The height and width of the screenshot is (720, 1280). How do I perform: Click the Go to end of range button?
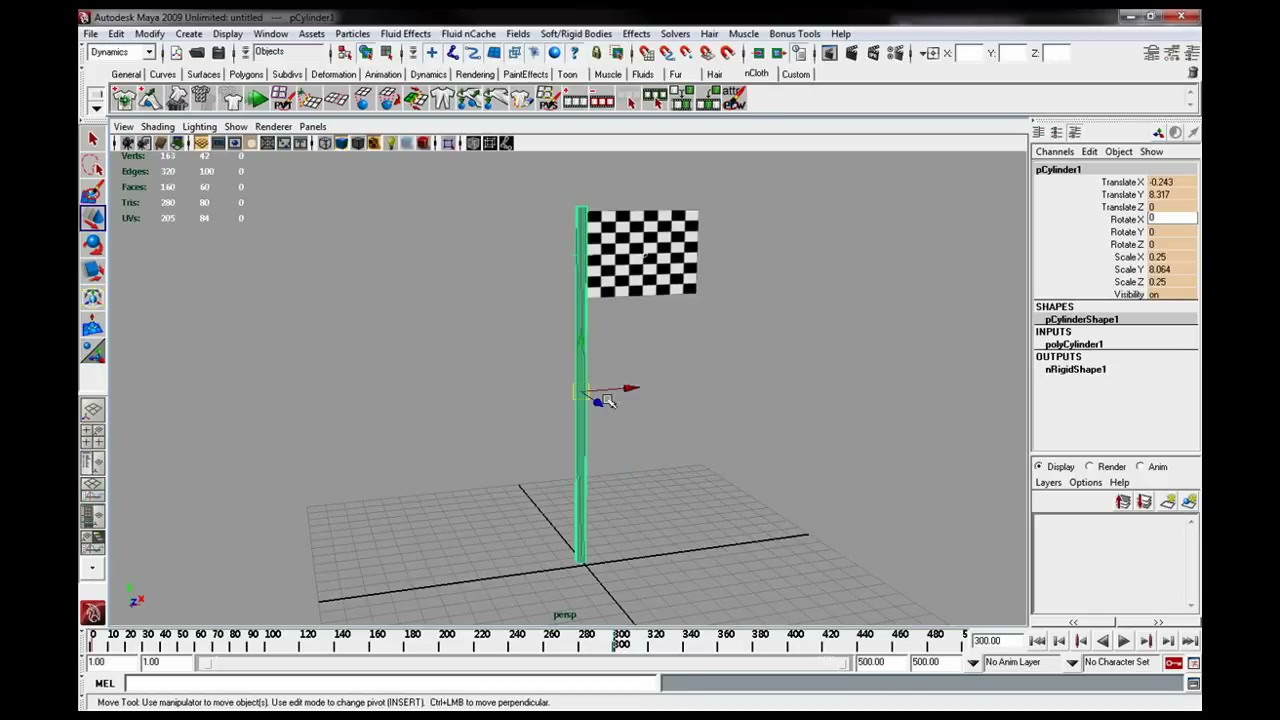click(1190, 641)
